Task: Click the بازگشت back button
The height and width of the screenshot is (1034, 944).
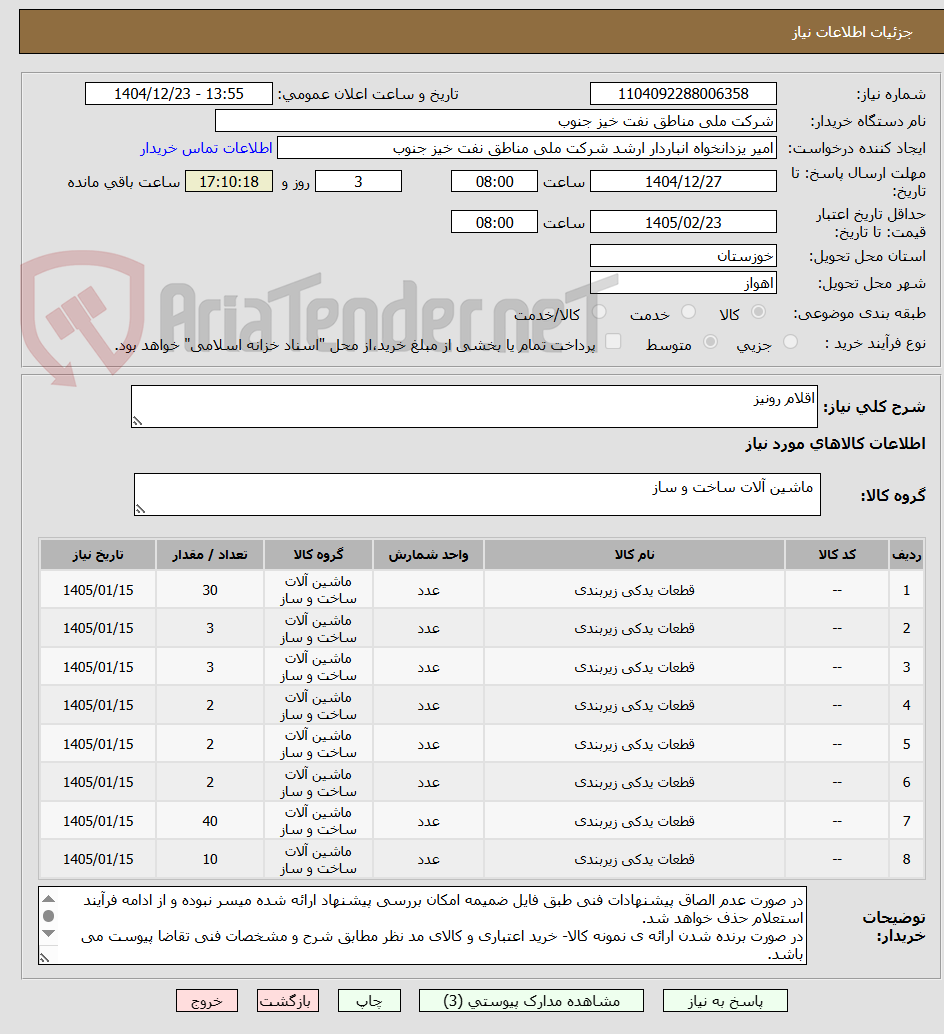Action: tap(288, 1001)
